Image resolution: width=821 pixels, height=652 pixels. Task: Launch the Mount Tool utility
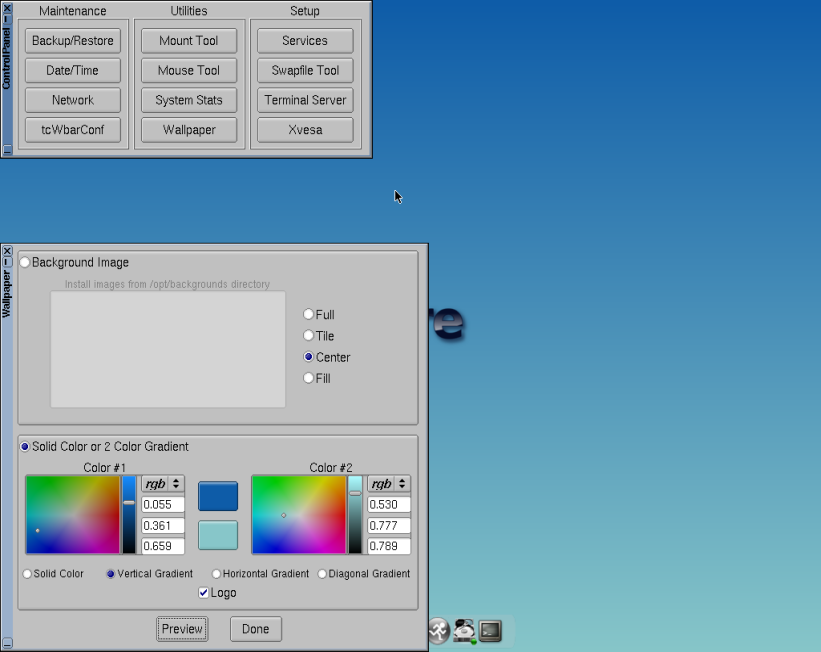tap(189, 41)
